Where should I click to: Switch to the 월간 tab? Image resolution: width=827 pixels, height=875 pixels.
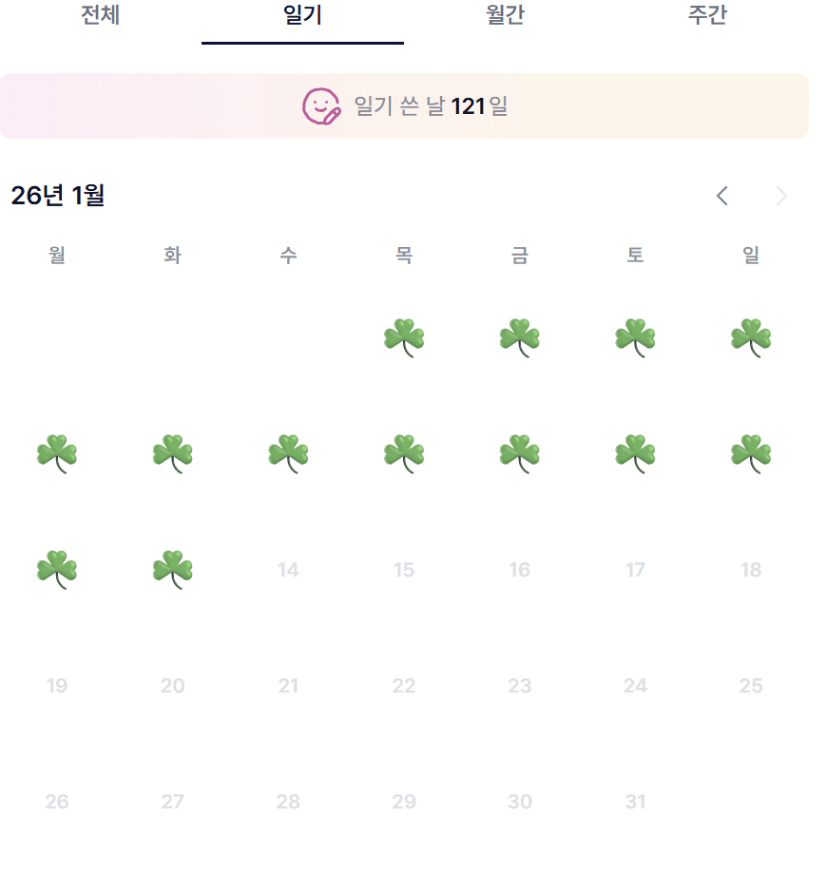pyautogui.click(x=505, y=16)
